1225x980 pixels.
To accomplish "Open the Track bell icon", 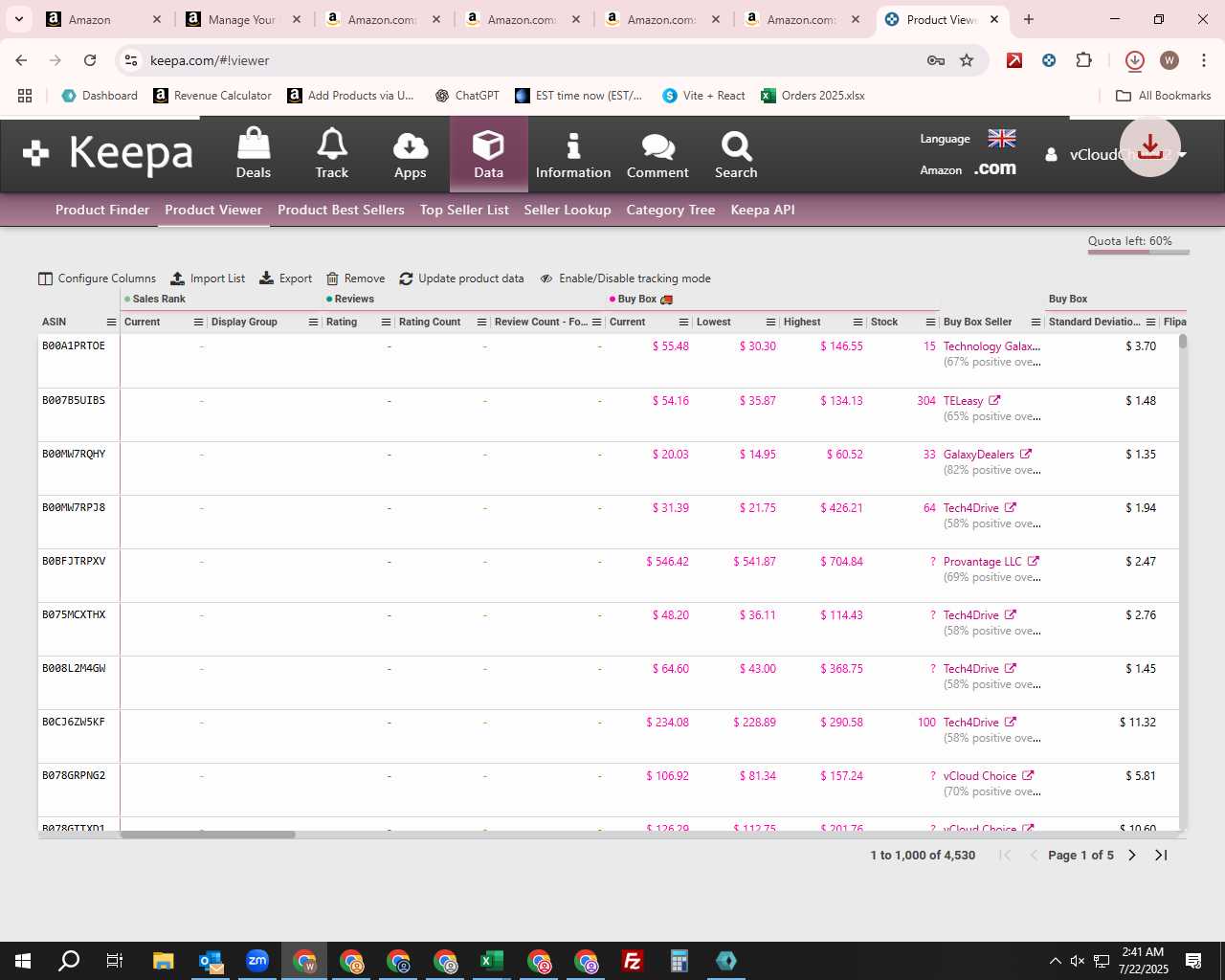I will click(x=332, y=154).
